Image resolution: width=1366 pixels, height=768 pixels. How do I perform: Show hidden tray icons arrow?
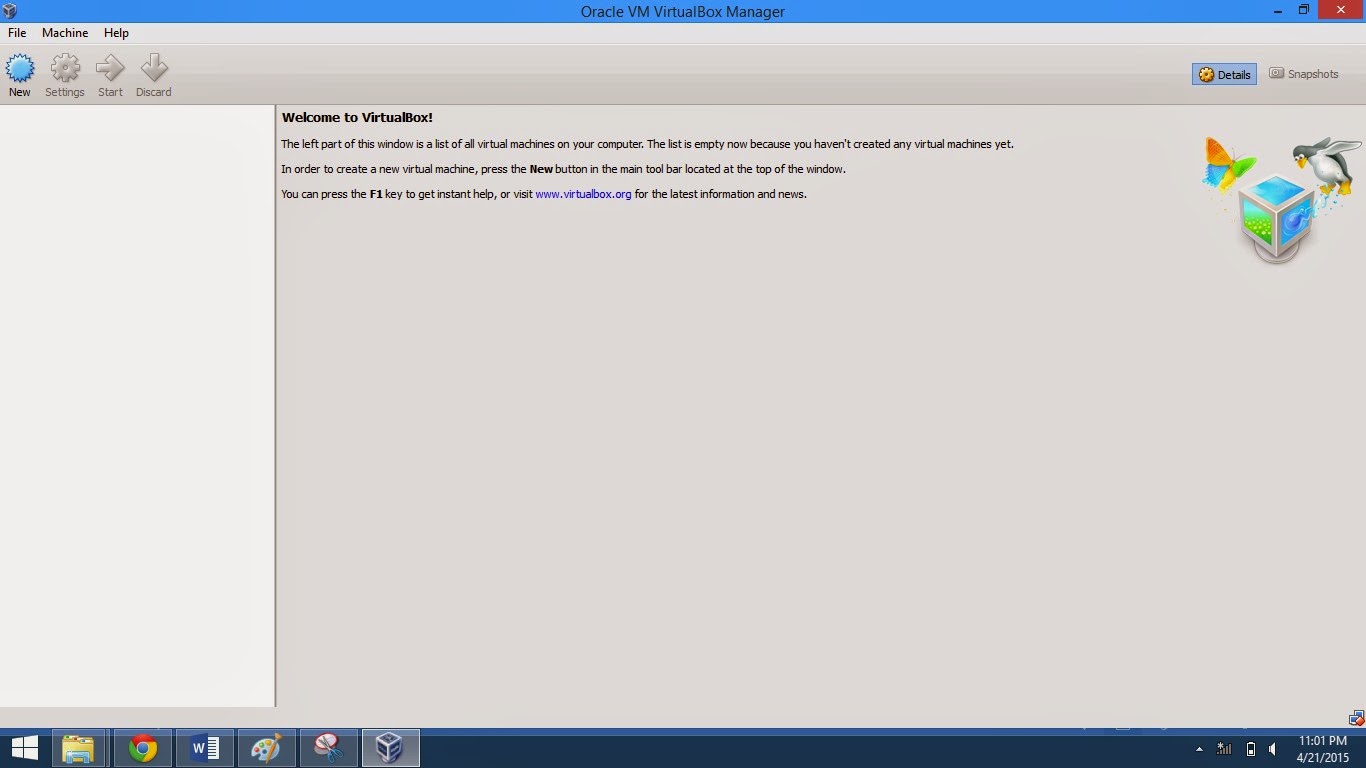(1199, 749)
